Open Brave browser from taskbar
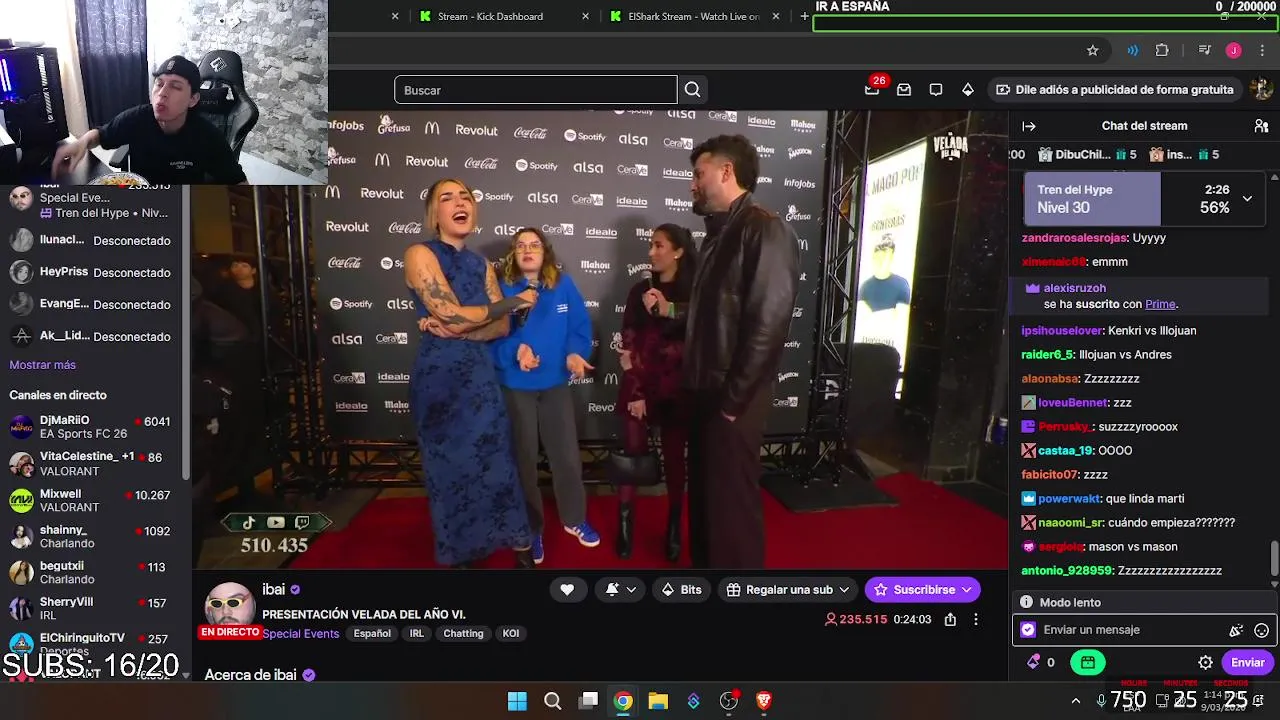This screenshot has height=720, width=1280. click(764, 701)
